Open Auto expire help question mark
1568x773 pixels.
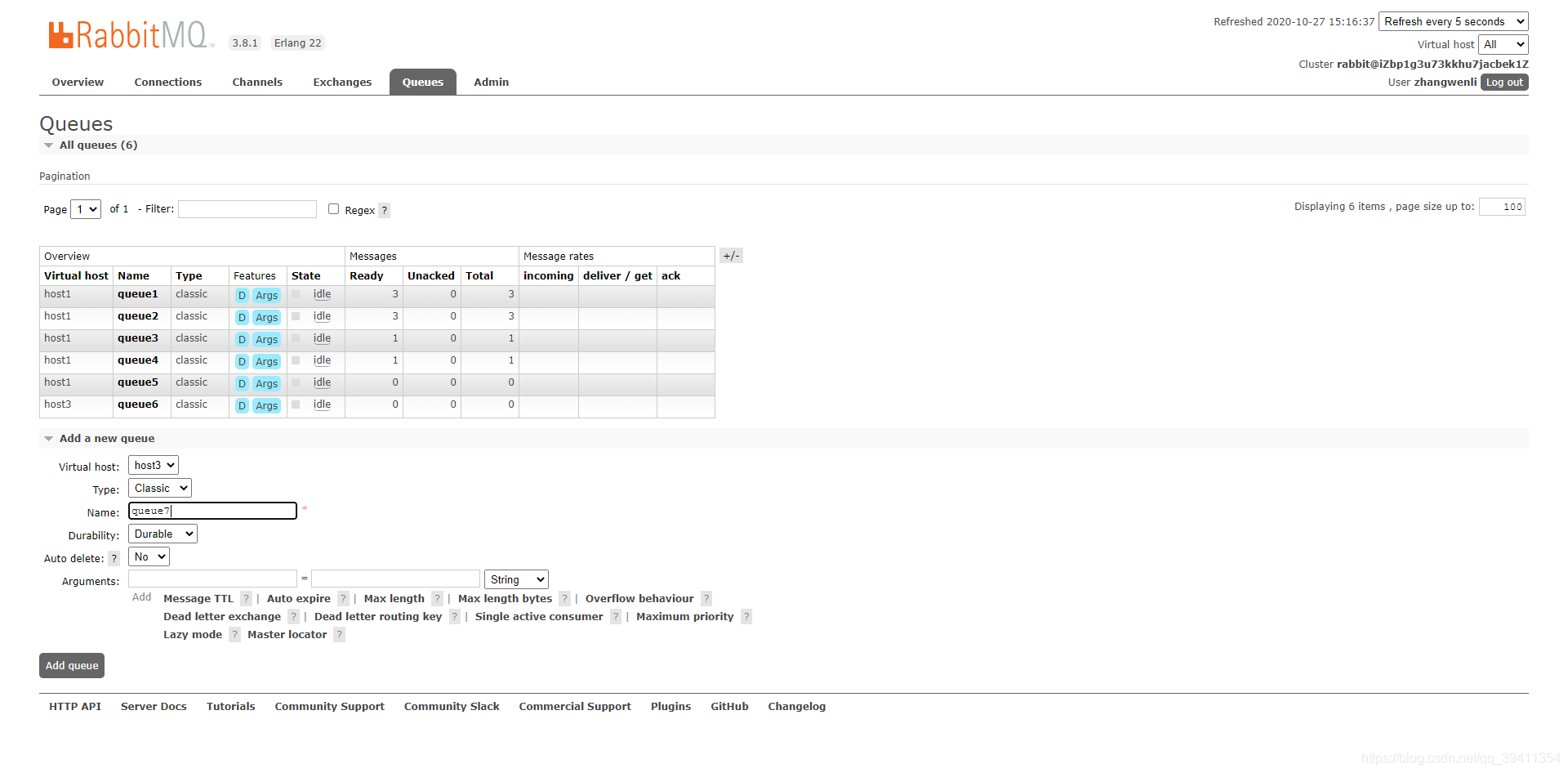pyautogui.click(x=343, y=599)
